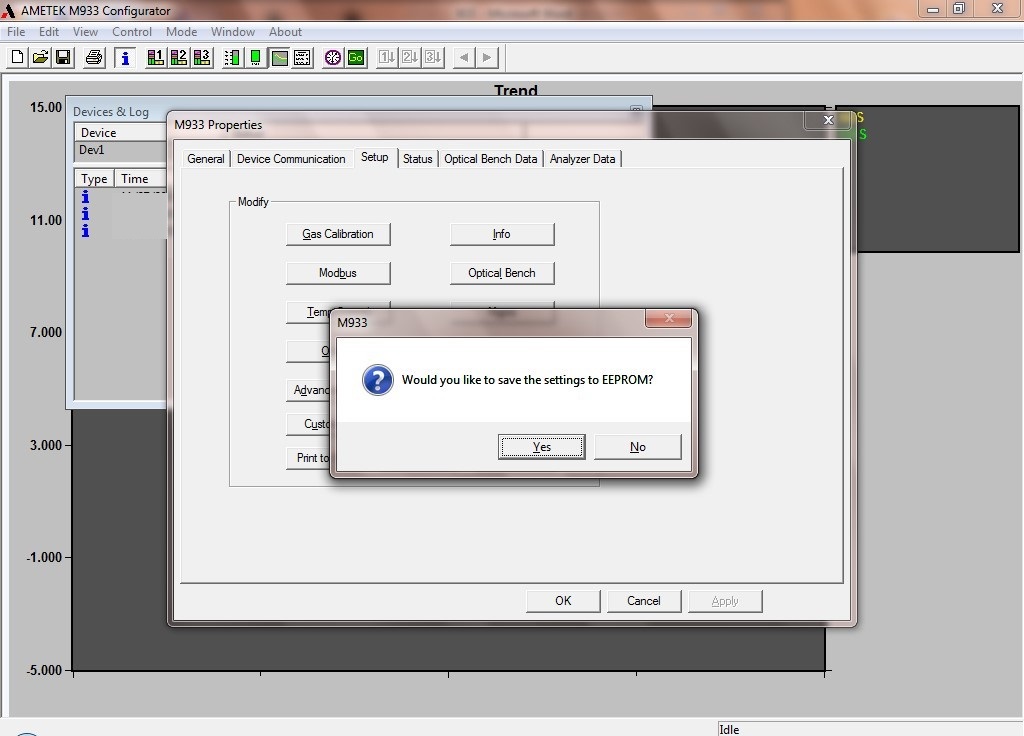Select the Trend 2 chart icon

click(x=179, y=57)
